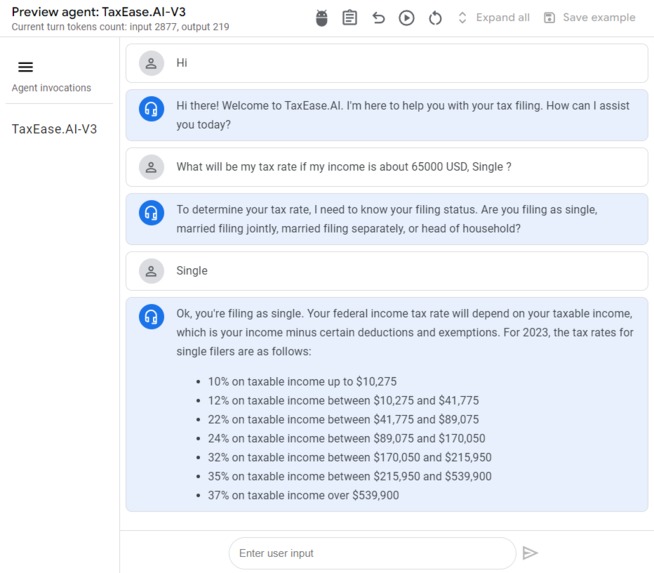Image resolution: width=654 pixels, height=573 pixels.
Task: Toggle the hamburger menu icon
Action: (x=25, y=67)
